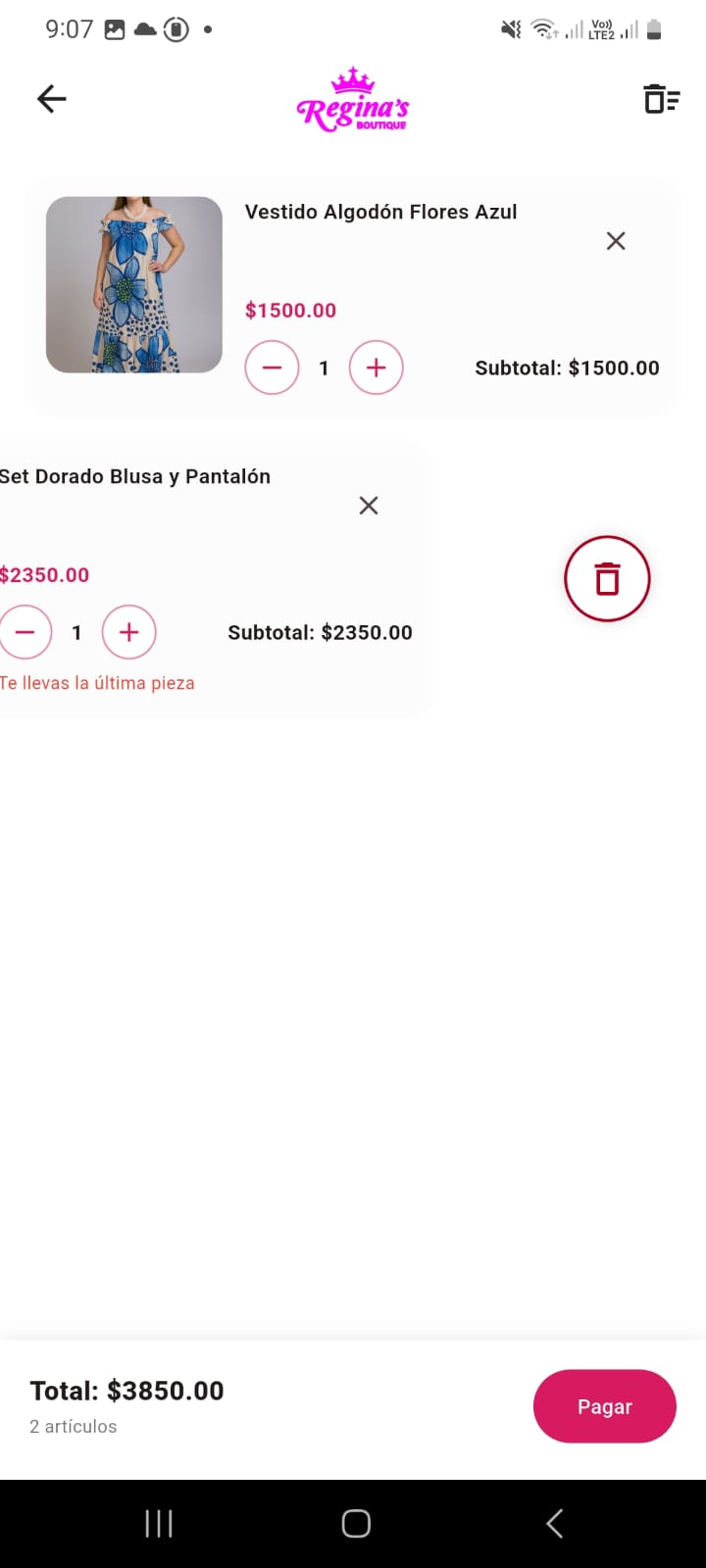Screen dimensions: 706x1568
Task: Tap the back arrow at top
Action: point(51,99)
